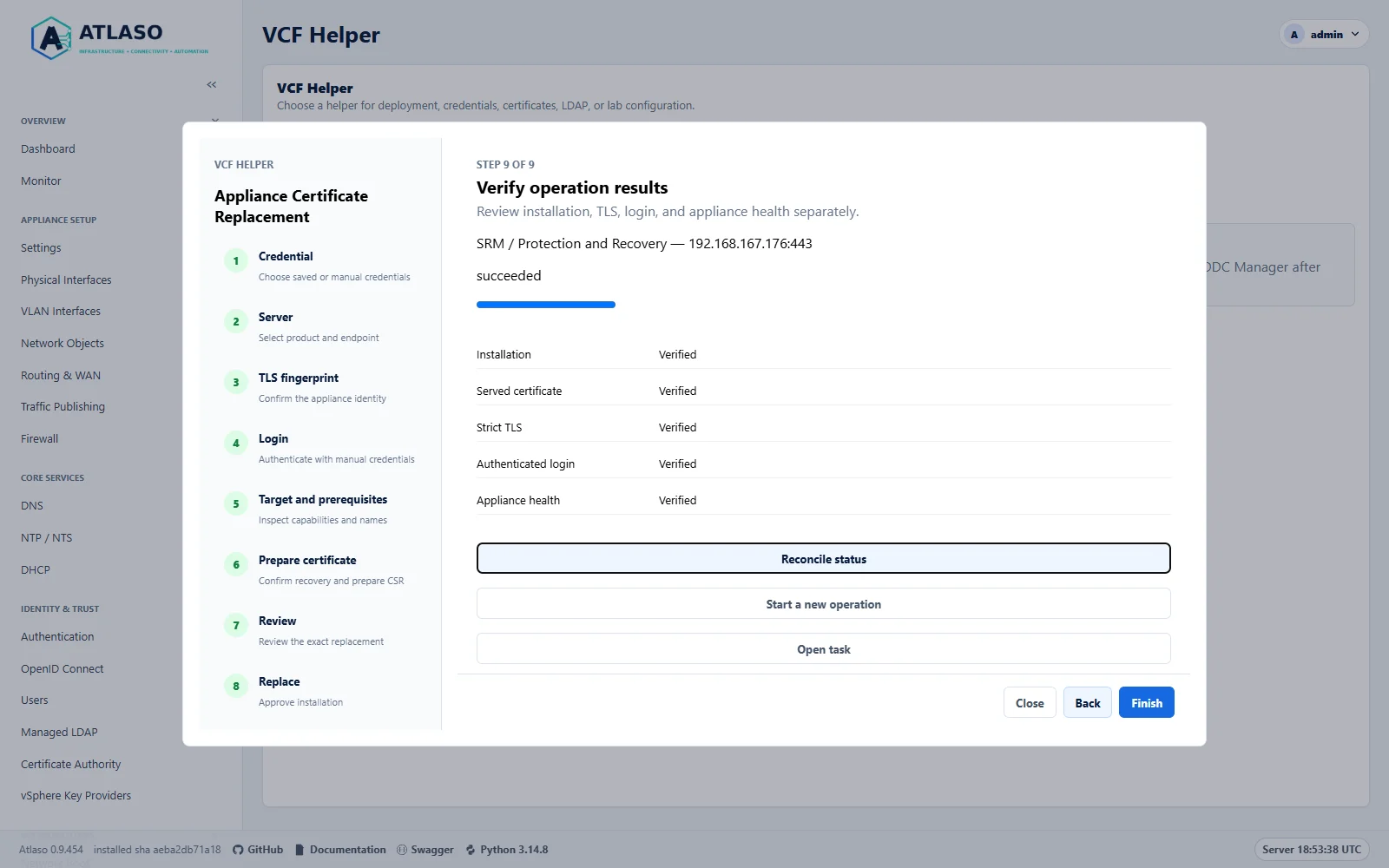
Task: Open Dashboard in the sidebar
Action: [48, 149]
